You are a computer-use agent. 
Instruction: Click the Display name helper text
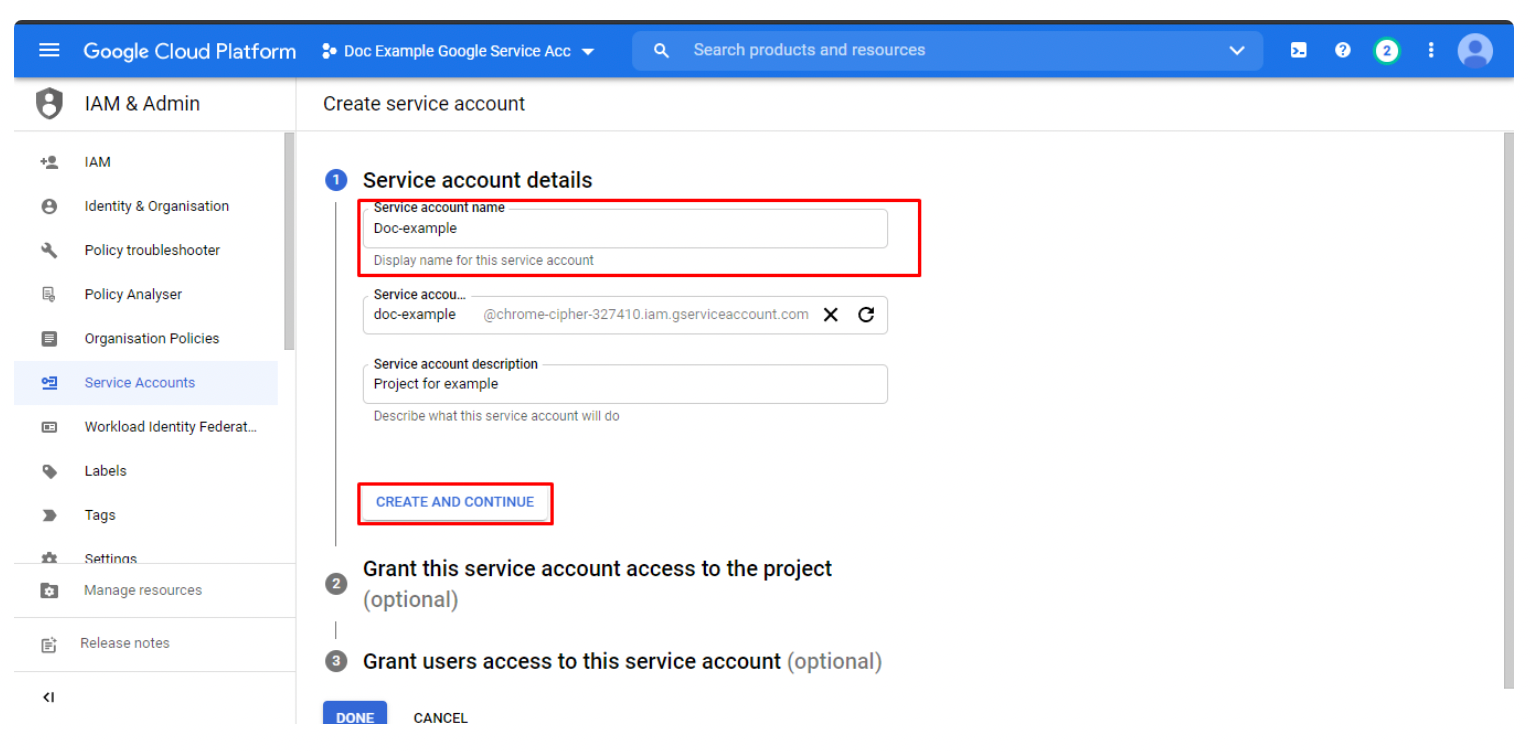click(484, 260)
